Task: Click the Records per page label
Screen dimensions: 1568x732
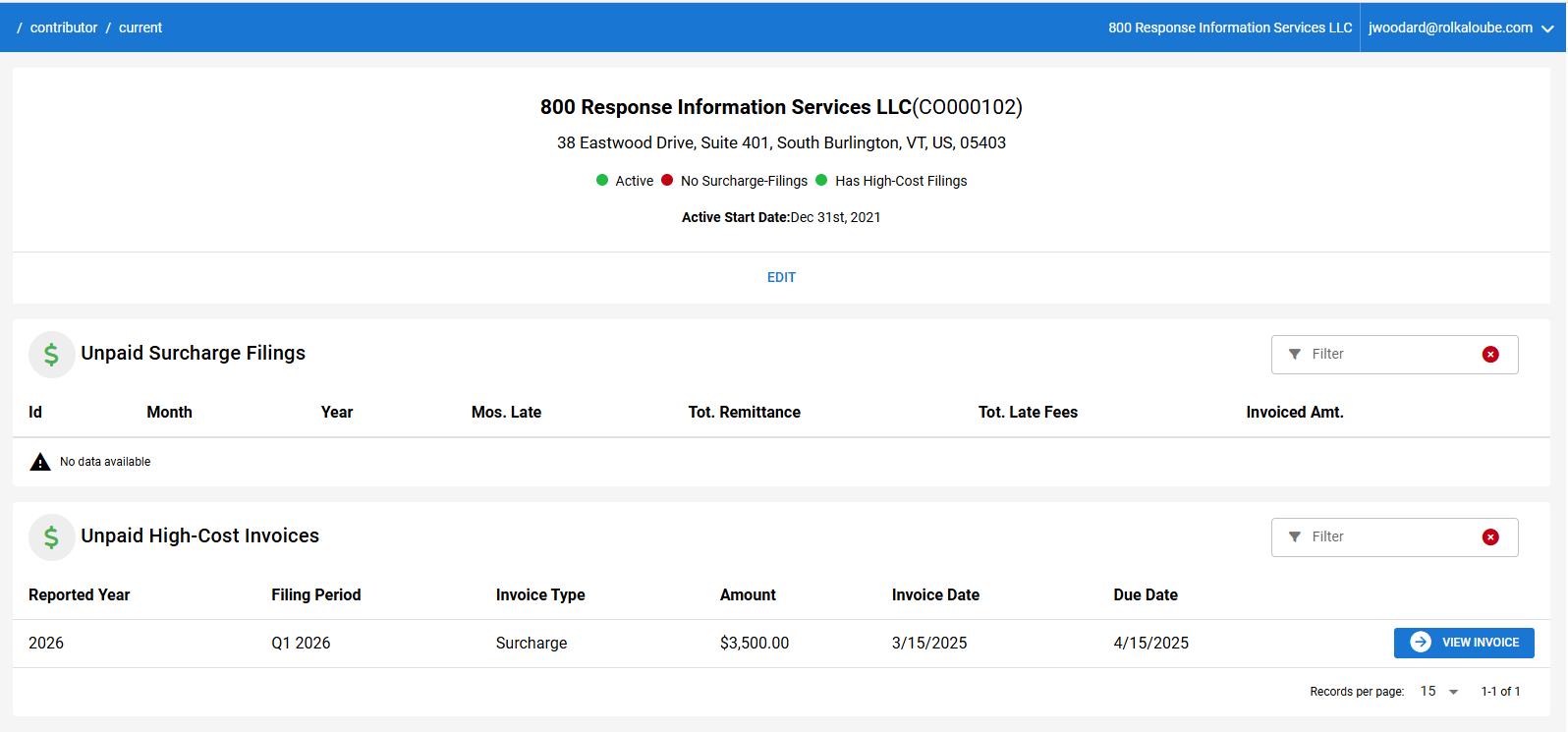Action: point(1357,692)
